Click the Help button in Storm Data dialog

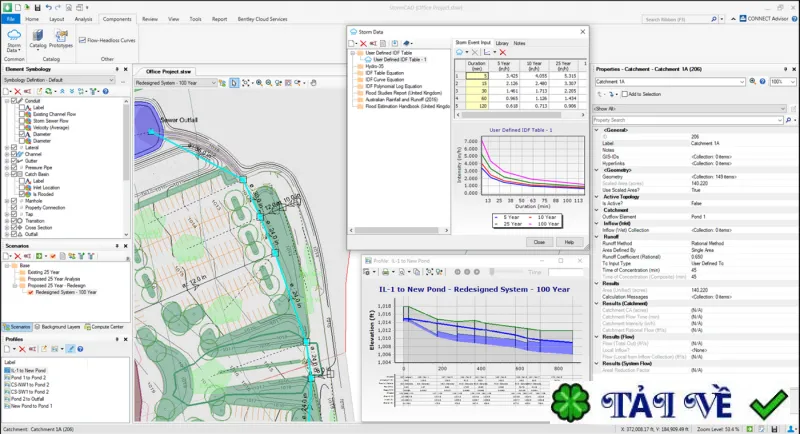coord(569,242)
